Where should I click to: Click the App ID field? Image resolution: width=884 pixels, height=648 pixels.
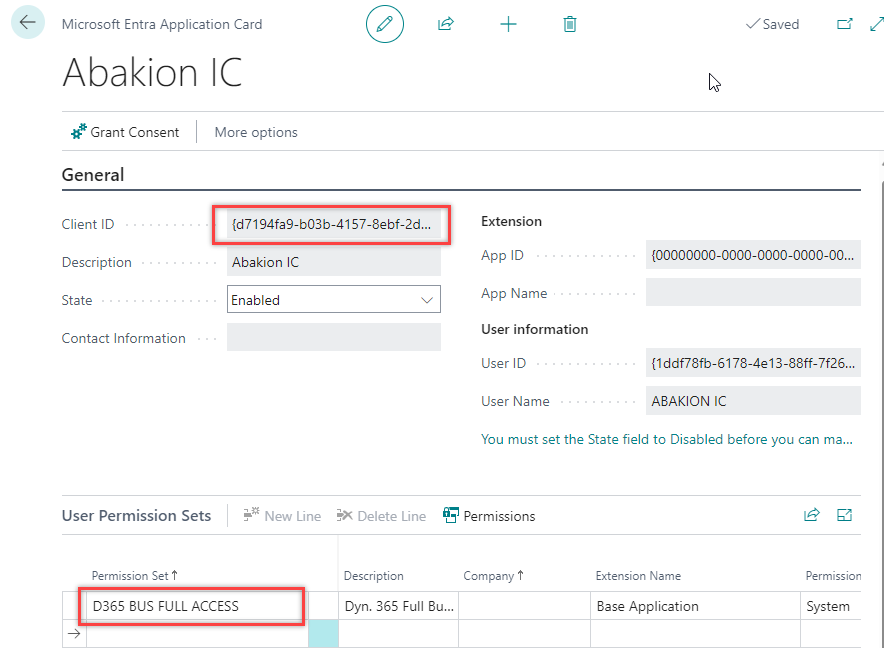click(x=753, y=255)
